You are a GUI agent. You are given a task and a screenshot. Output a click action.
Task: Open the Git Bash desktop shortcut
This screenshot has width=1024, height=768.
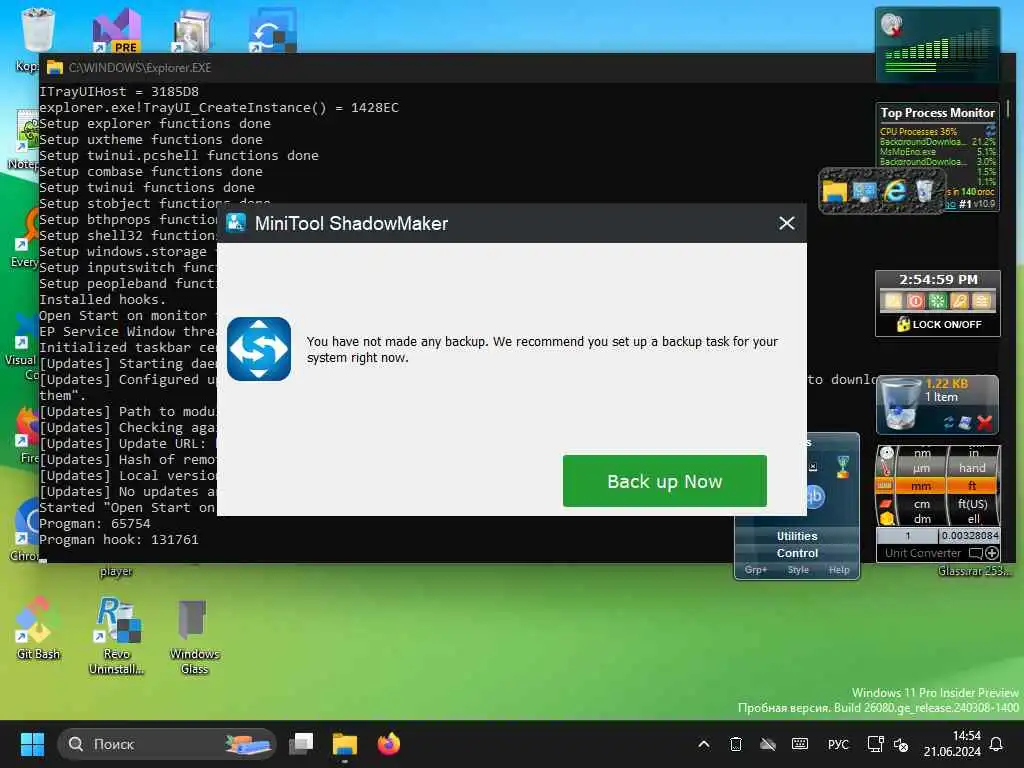[38, 627]
